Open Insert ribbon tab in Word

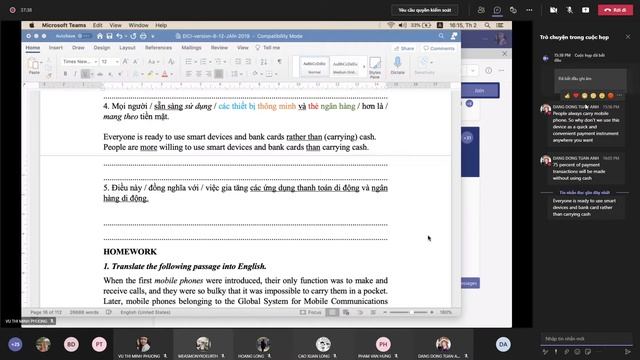click(x=56, y=48)
